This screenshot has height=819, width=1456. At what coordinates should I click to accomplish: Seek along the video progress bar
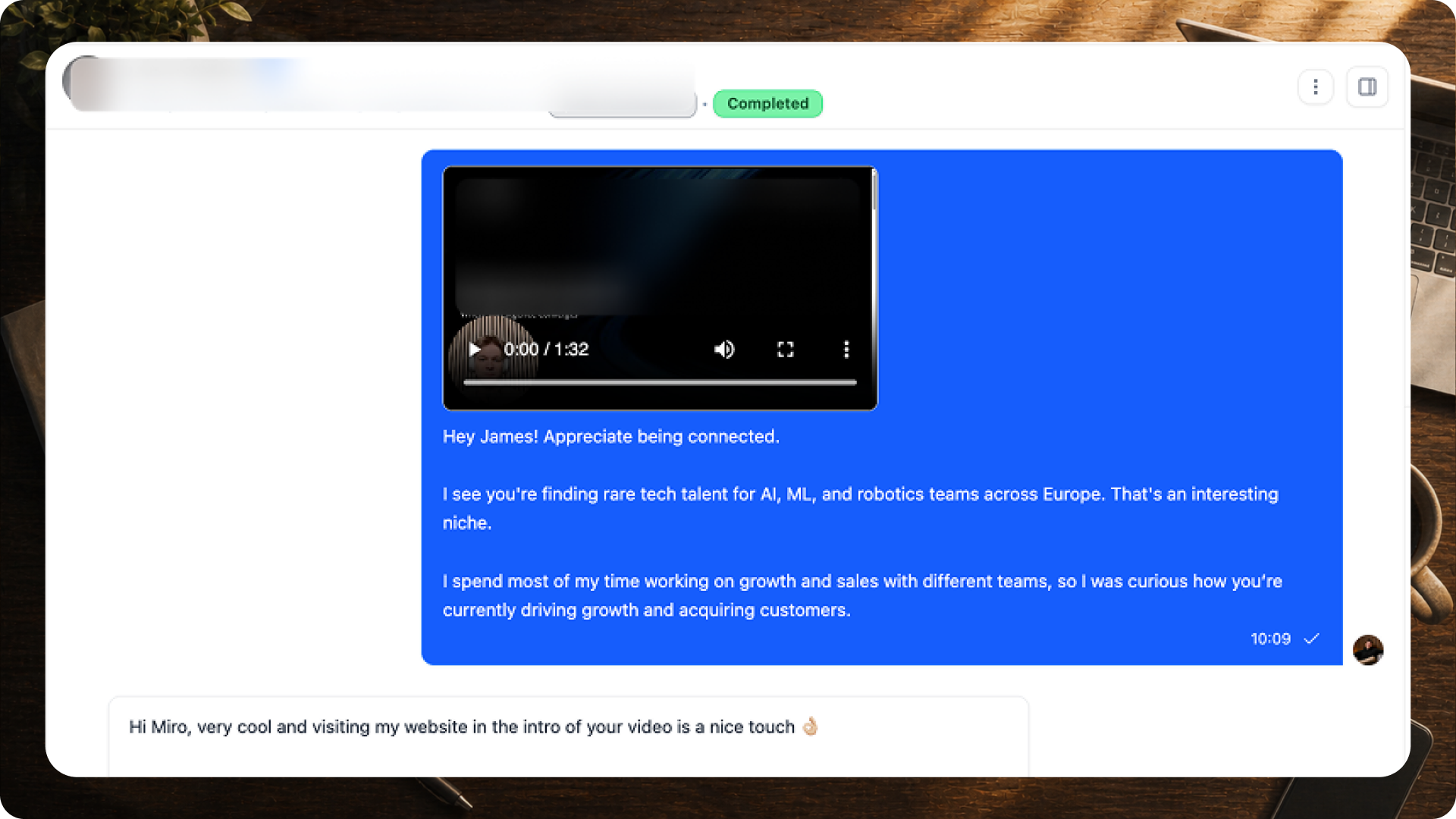[x=660, y=383]
